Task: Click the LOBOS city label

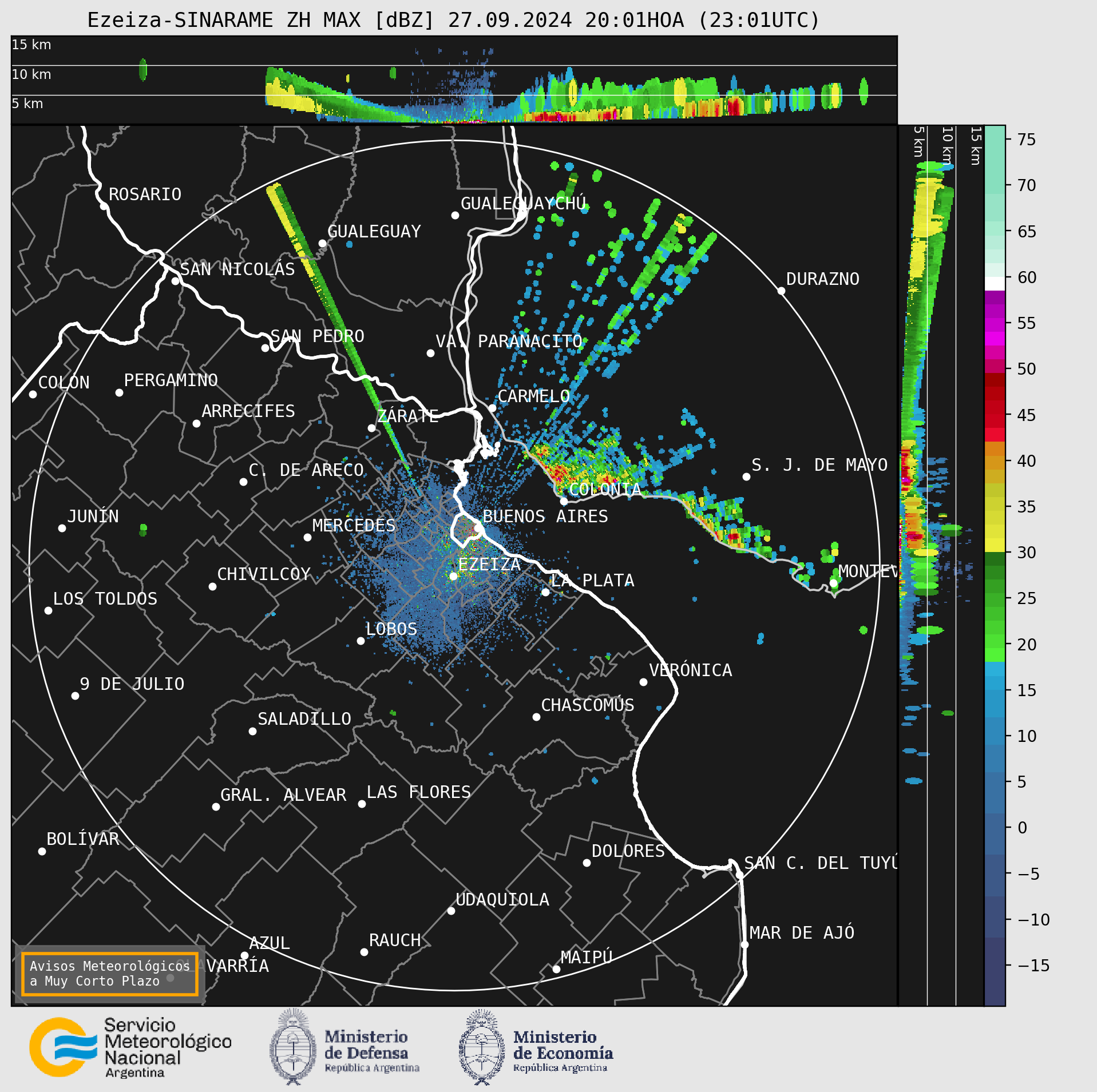Action: tap(391, 629)
